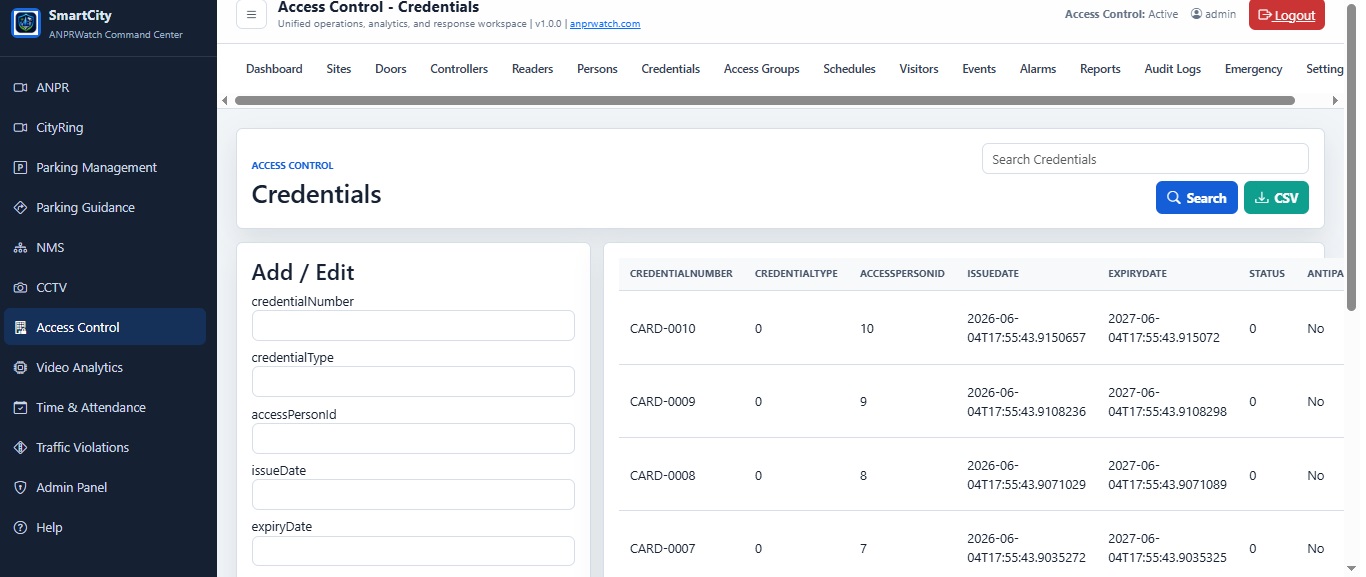Switch to the Visitors tab

(919, 69)
